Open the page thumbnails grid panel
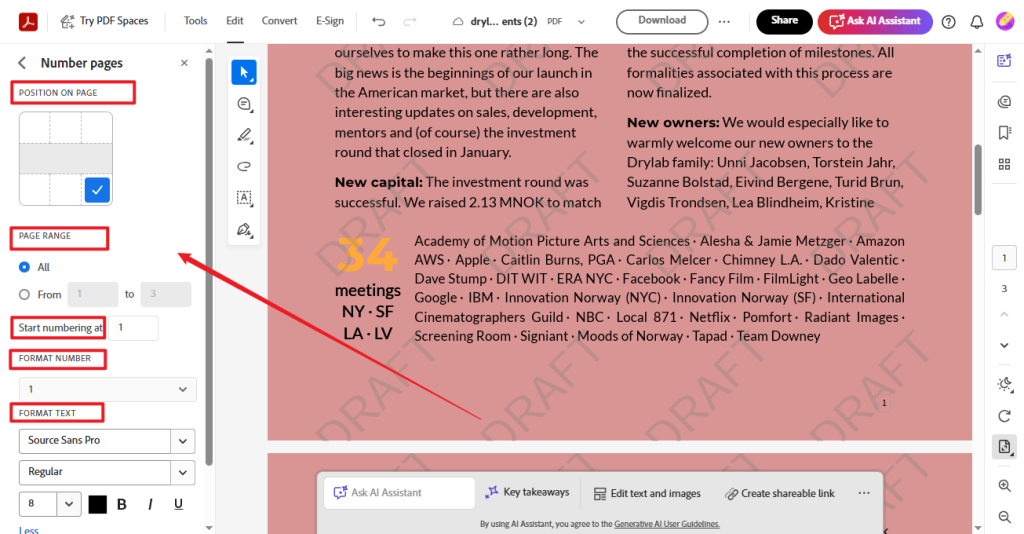The width and height of the screenshot is (1024, 534). pyautogui.click(x=1004, y=164)
